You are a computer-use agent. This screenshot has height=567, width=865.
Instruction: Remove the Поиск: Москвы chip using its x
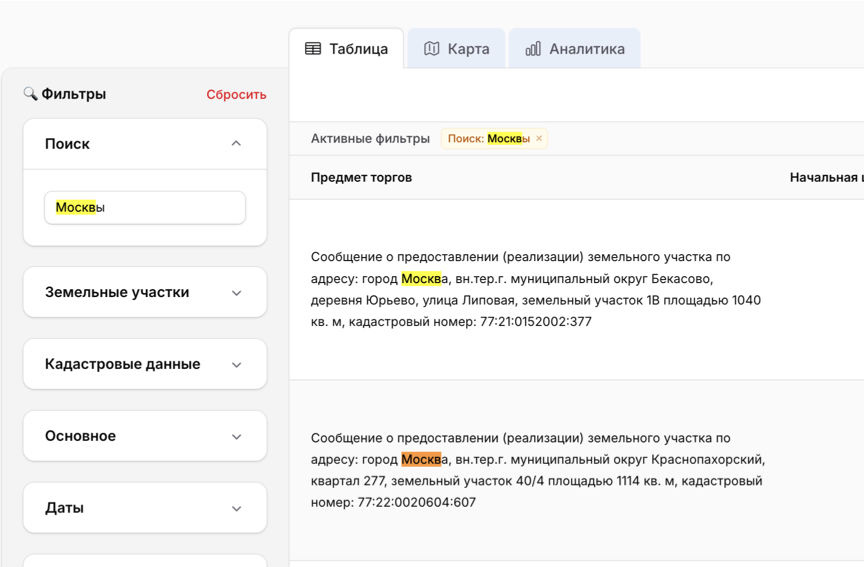click(539, 139)
